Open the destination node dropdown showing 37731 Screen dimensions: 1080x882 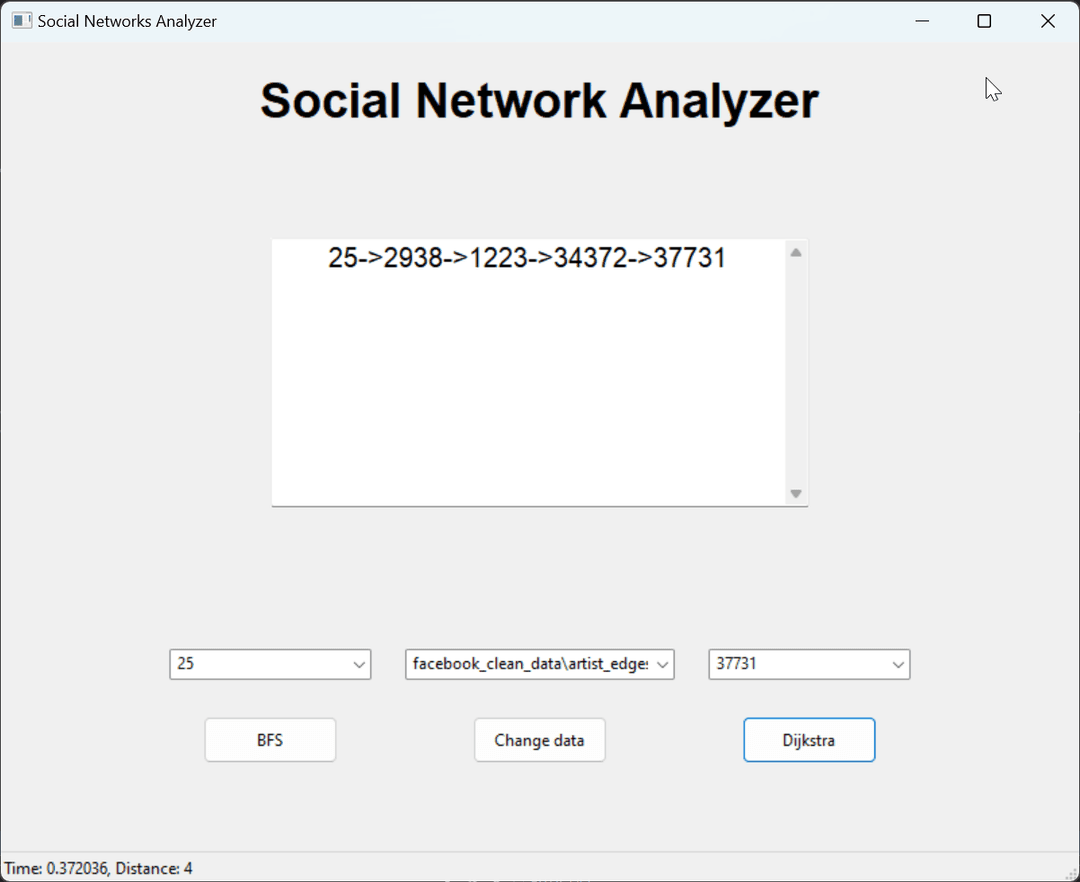(809, 664)
